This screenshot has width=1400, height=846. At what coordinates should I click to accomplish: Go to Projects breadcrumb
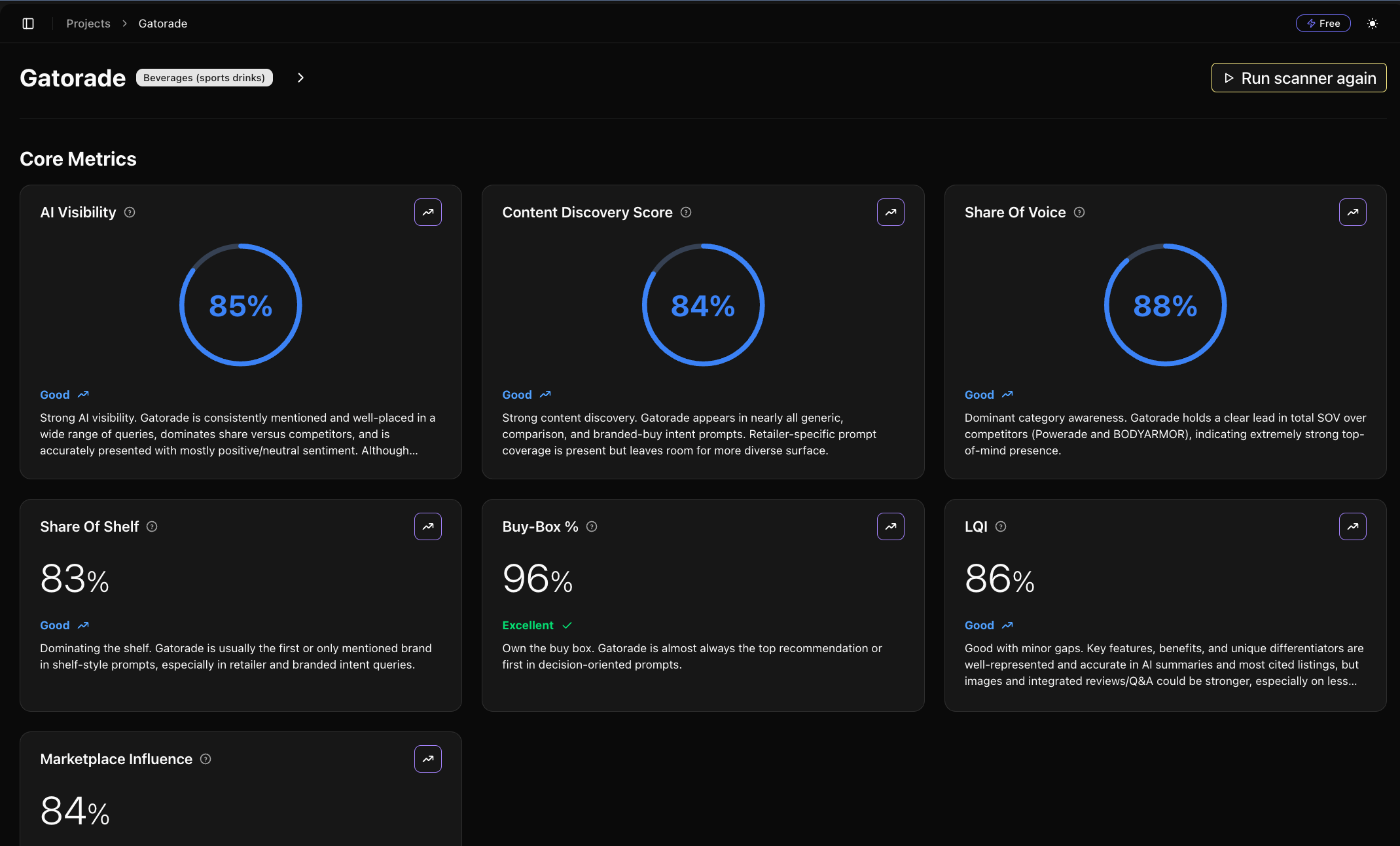click(88, 24)
